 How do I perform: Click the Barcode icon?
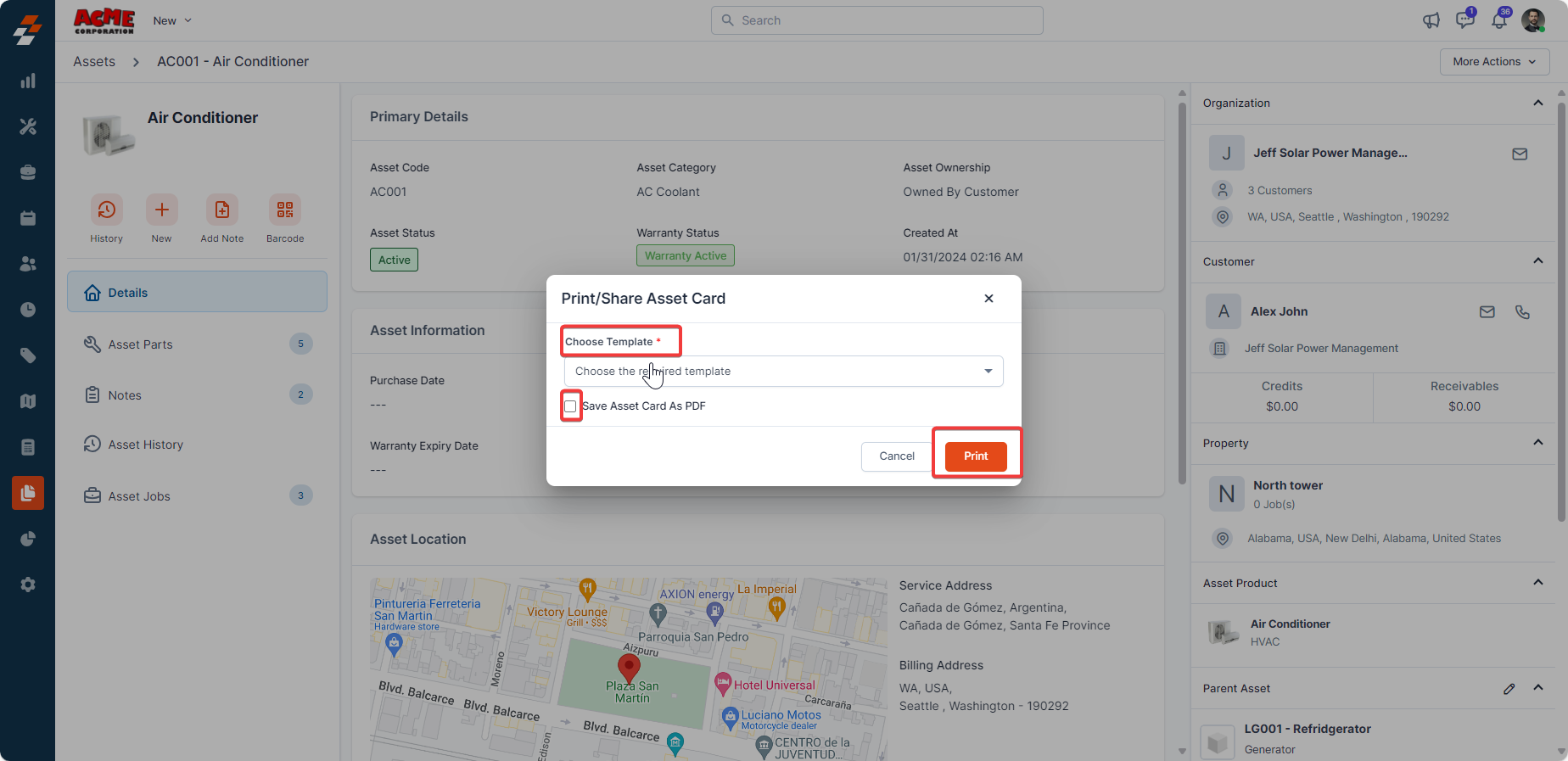(285, 210)
